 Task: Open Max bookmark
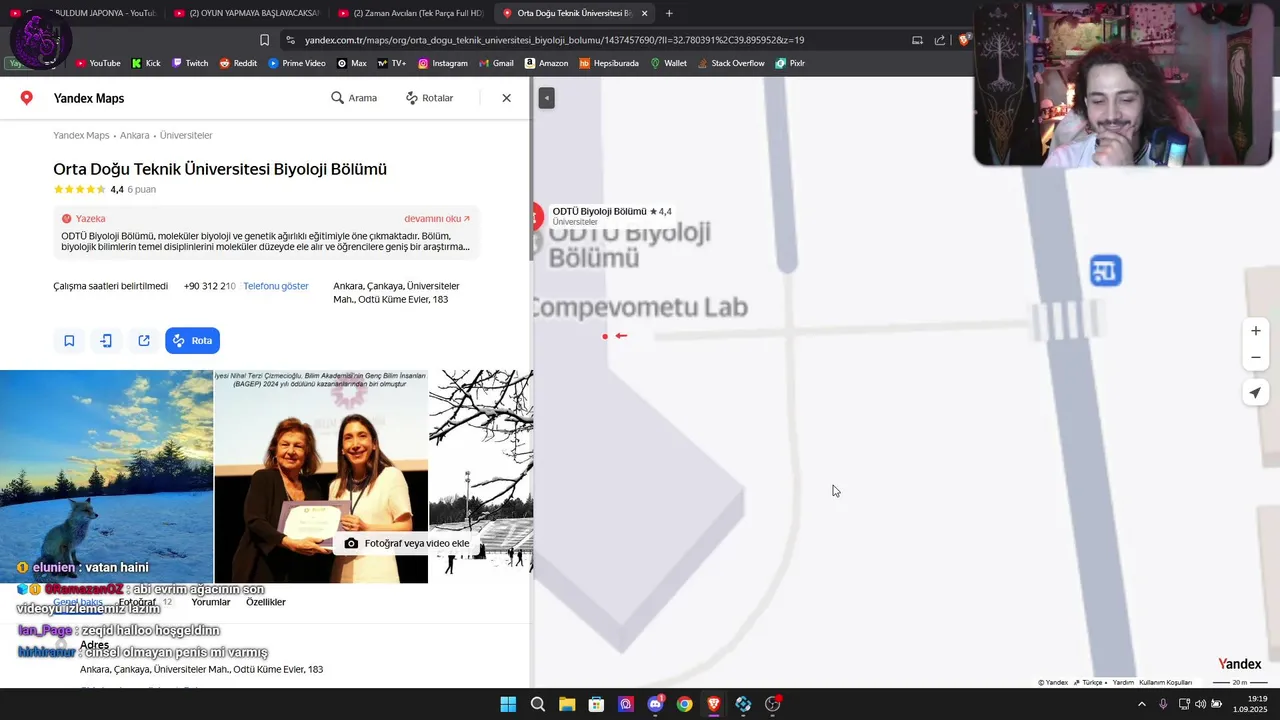(352, 63)
